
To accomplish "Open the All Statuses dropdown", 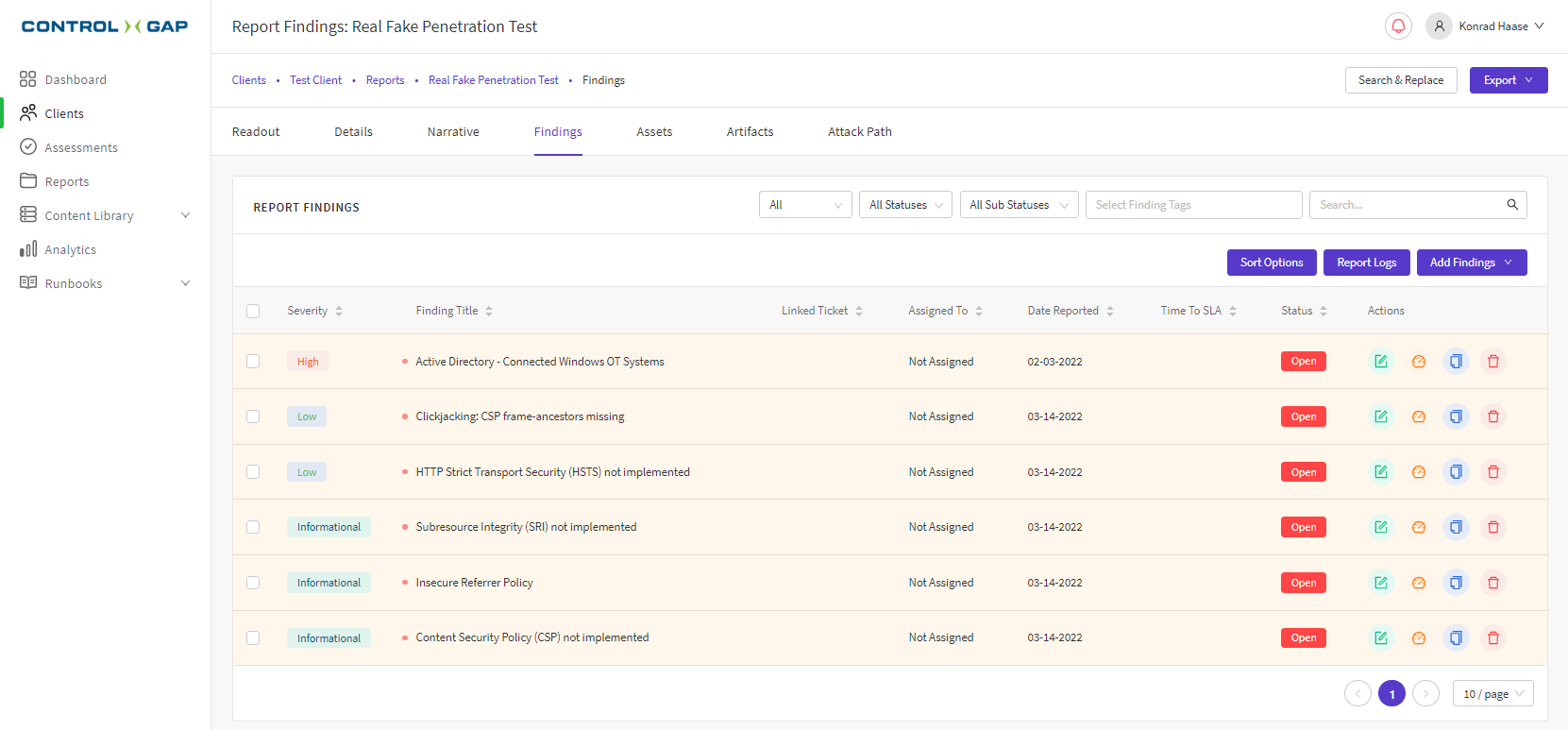I will (904, 205).
